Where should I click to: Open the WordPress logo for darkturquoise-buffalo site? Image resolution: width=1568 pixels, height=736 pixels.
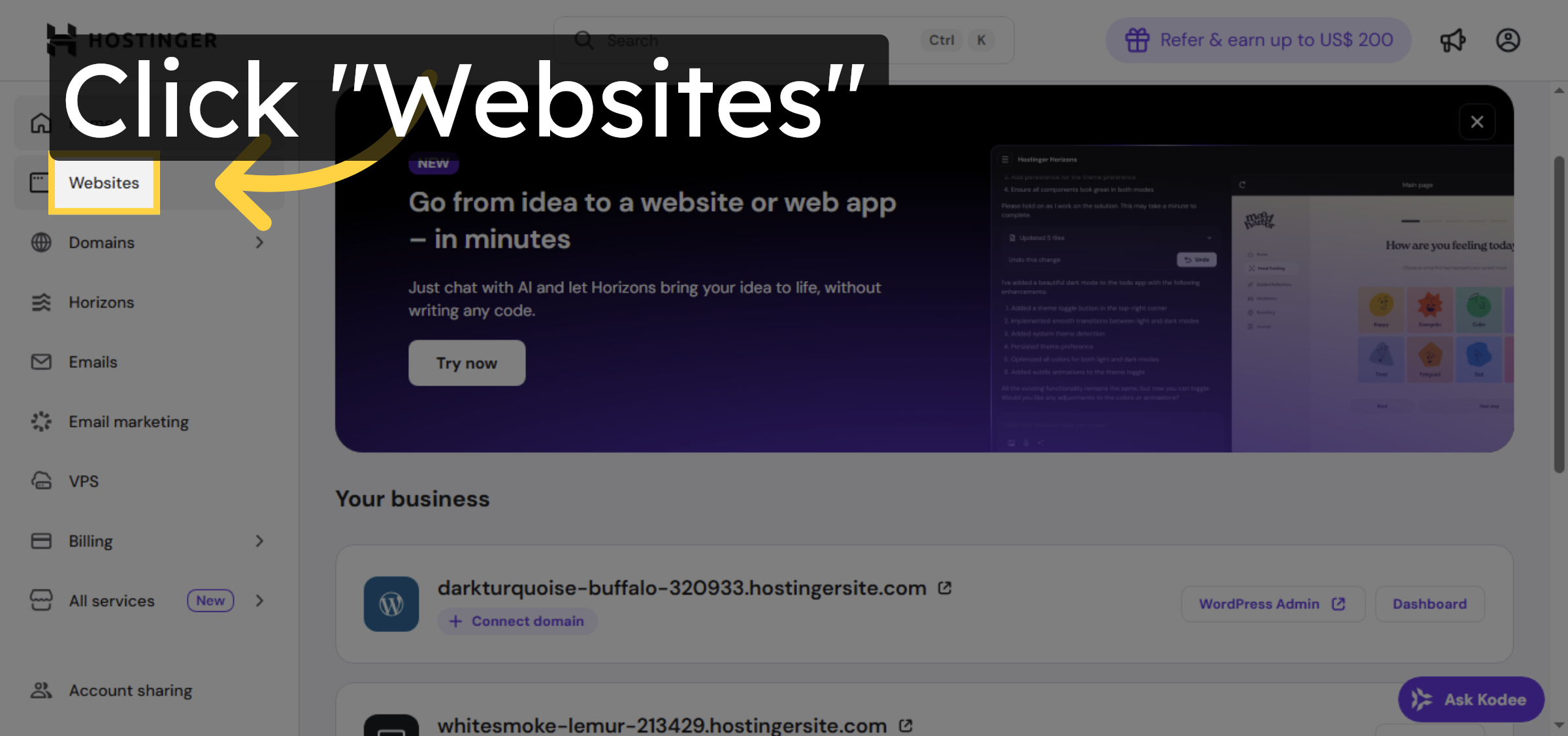click(391, 603)
